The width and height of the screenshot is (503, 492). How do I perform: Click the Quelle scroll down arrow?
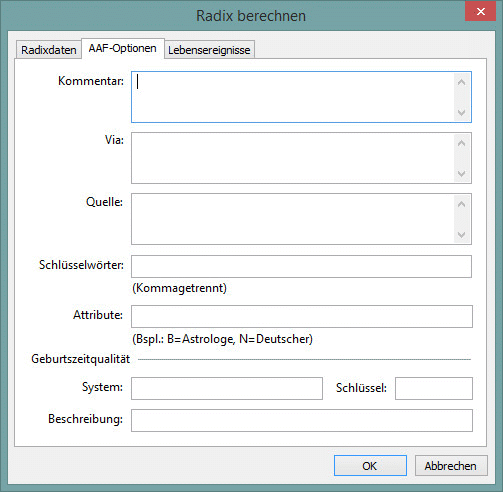462,235
